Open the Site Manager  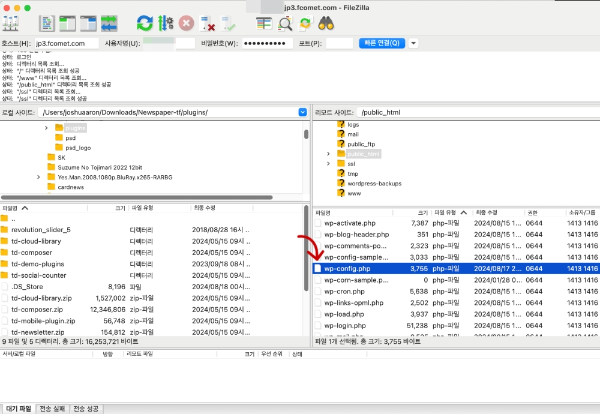pos(10,24)
